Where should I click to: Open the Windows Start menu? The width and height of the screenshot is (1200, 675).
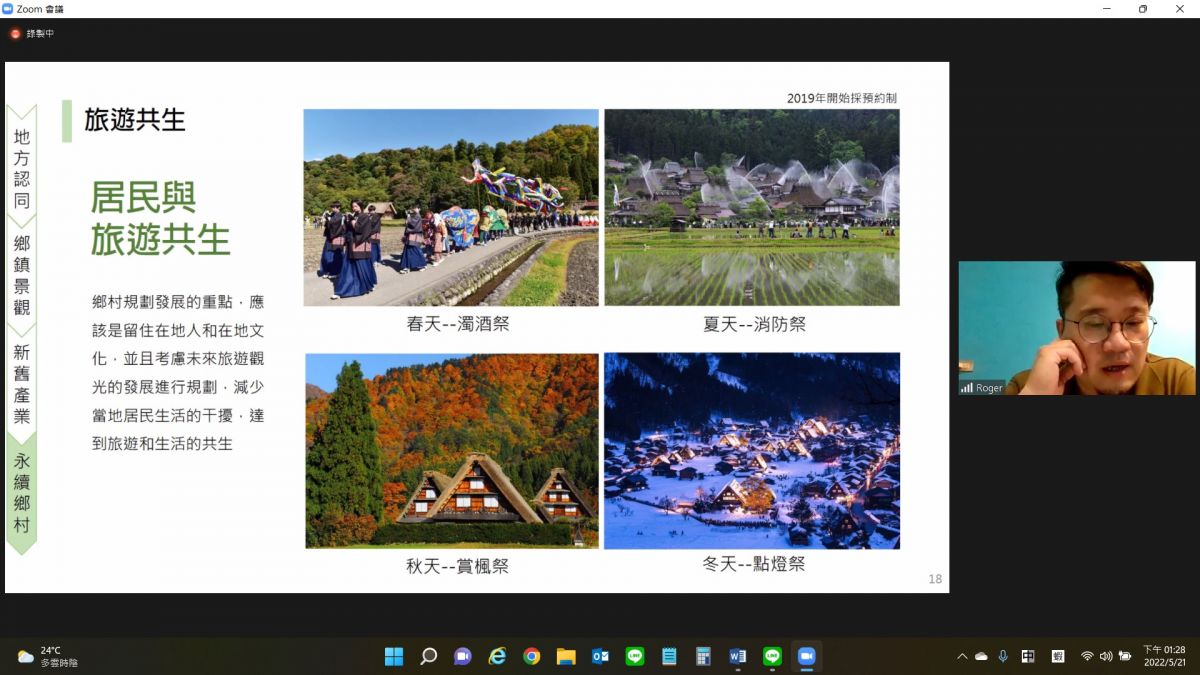click(x=394, y=656)
